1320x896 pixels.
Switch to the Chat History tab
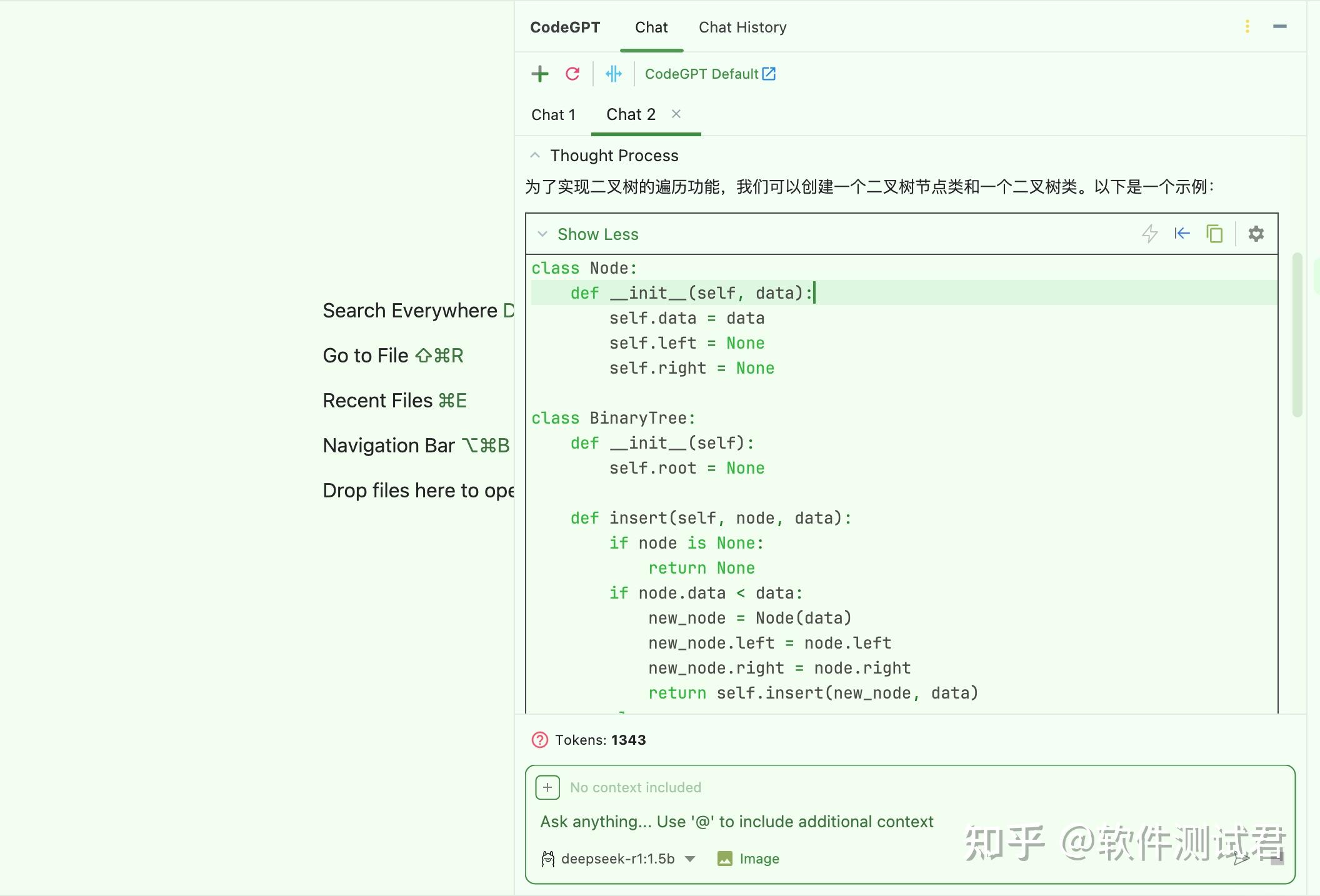742,27
